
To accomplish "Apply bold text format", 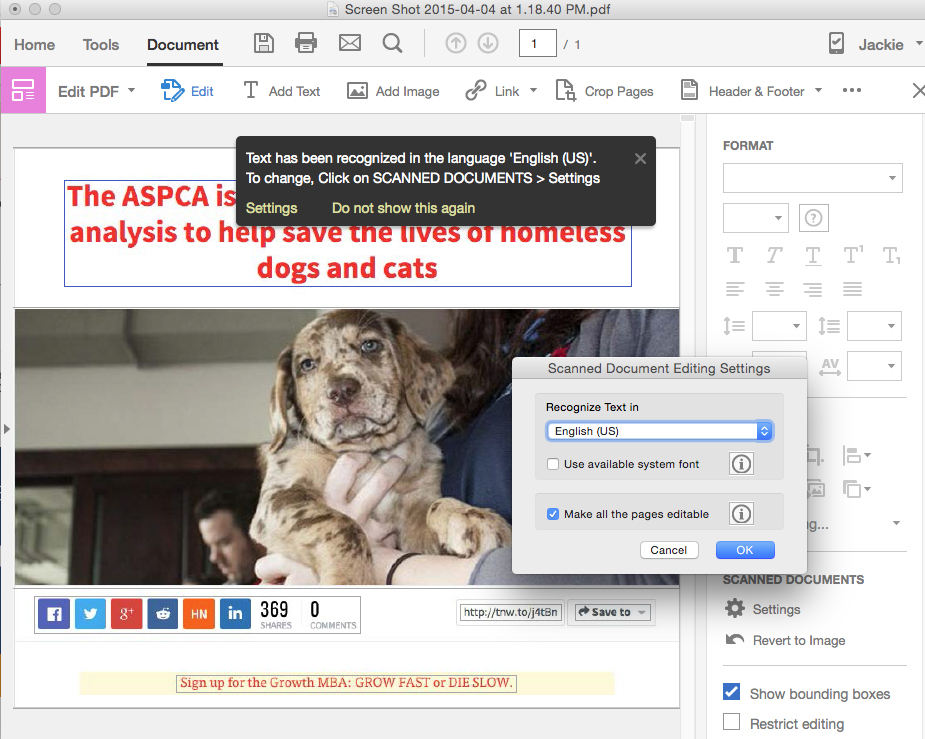I will click(734, 255).
